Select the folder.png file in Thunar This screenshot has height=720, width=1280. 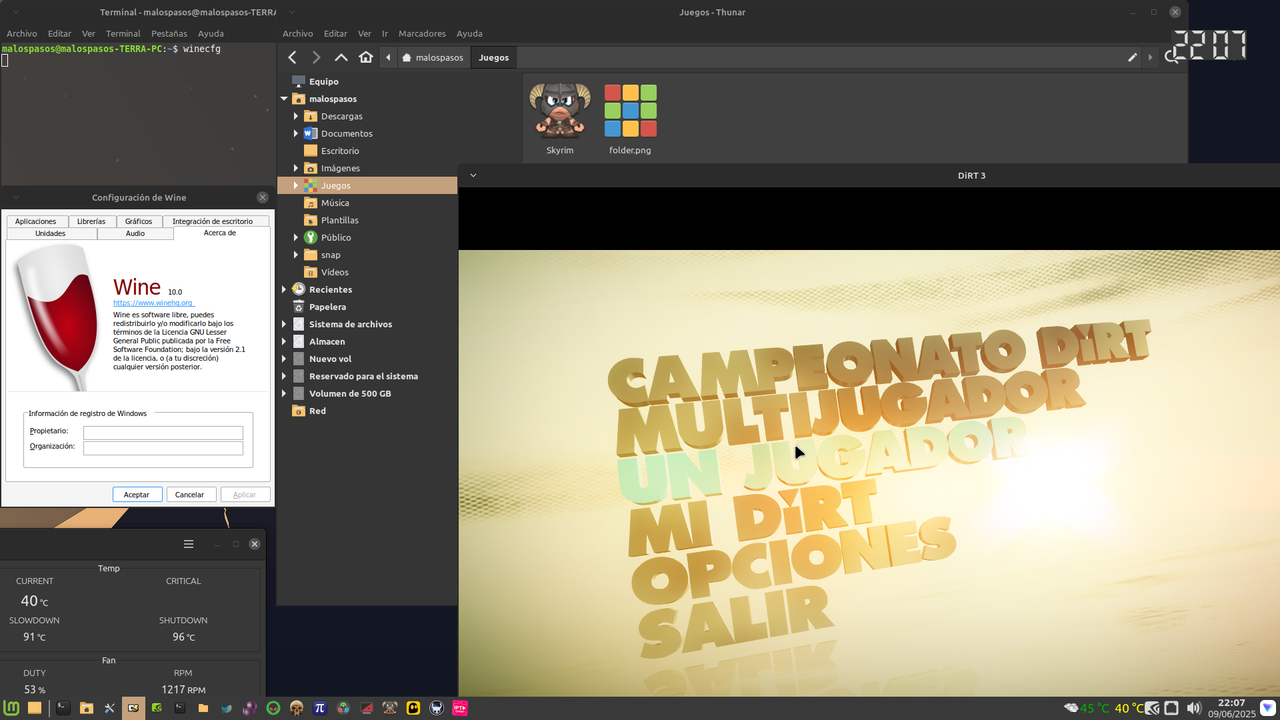pyautogui.click(x=630, y=119)
